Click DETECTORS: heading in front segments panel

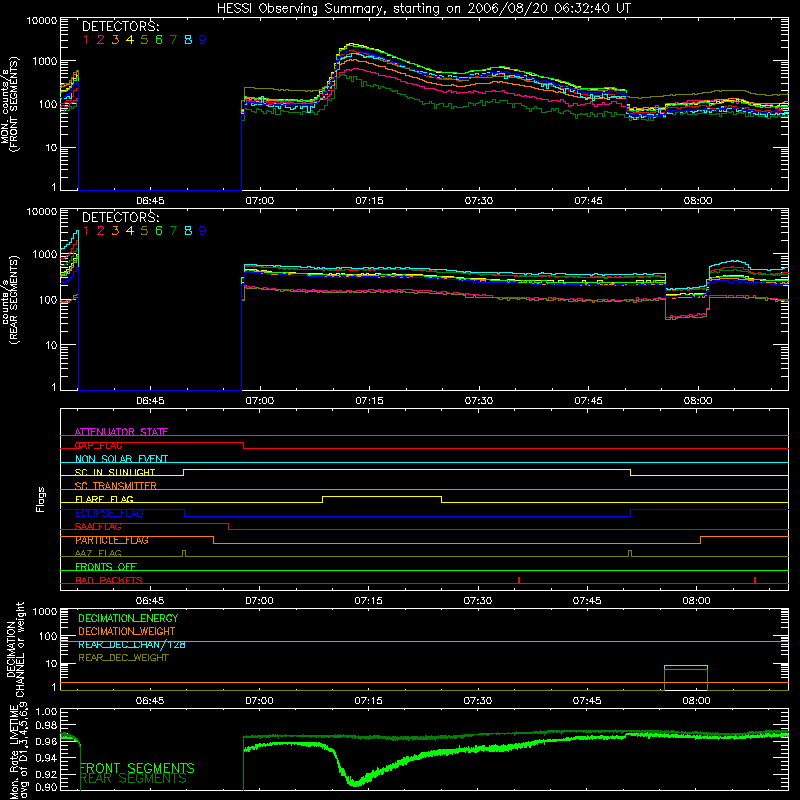click(120, 27)
